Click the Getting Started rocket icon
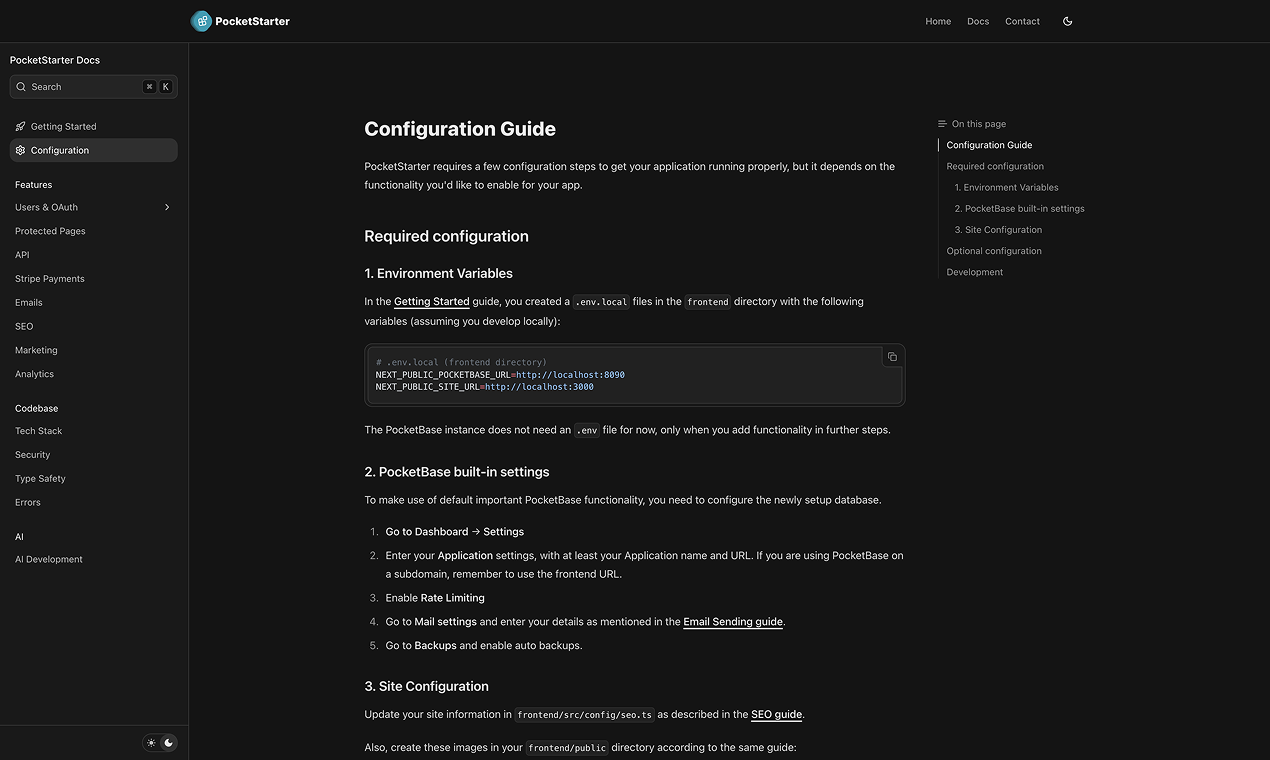 pos(20,127)
